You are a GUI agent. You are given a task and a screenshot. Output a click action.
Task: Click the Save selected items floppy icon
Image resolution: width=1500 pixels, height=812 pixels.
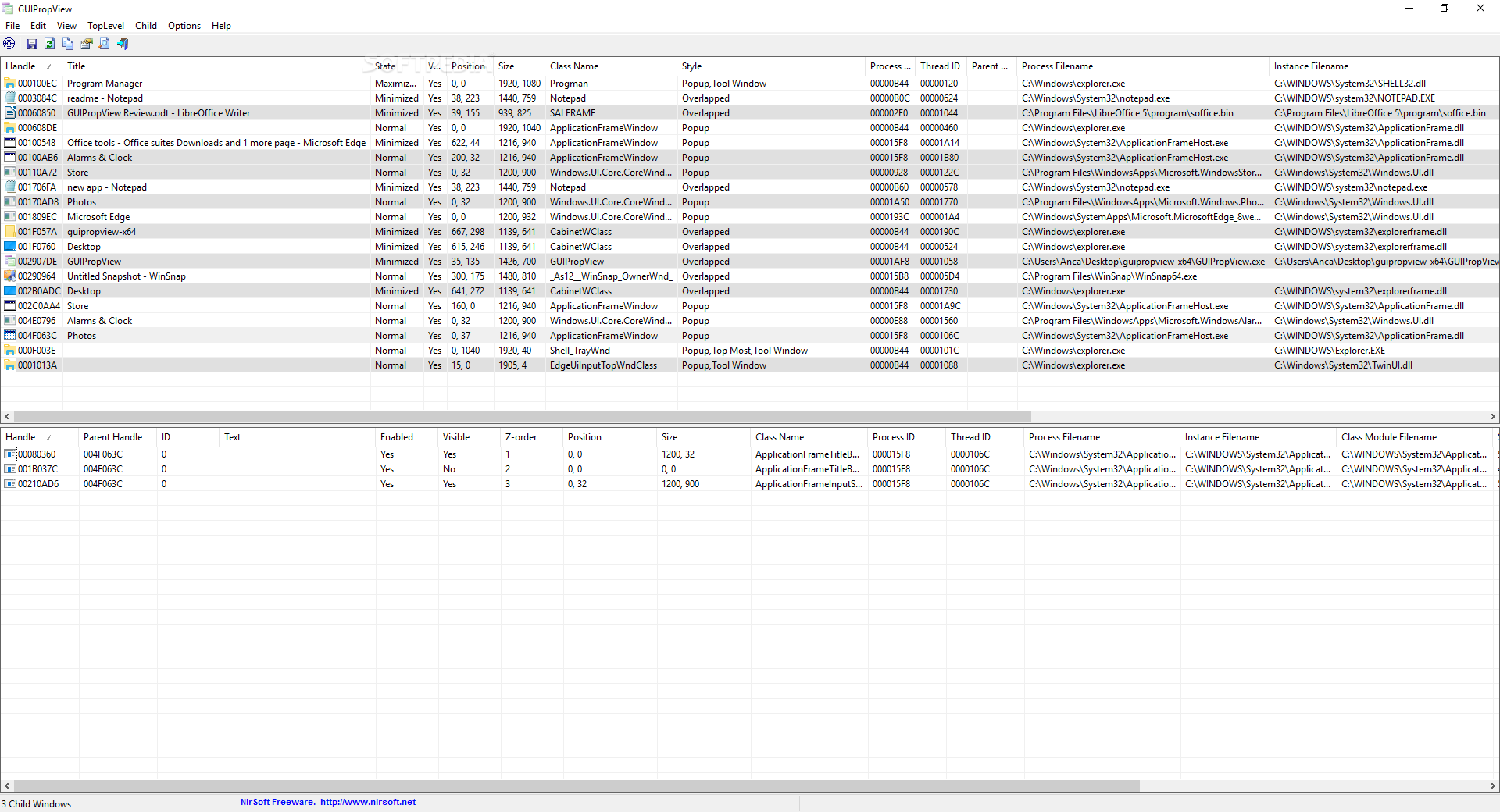pos(32,44)
